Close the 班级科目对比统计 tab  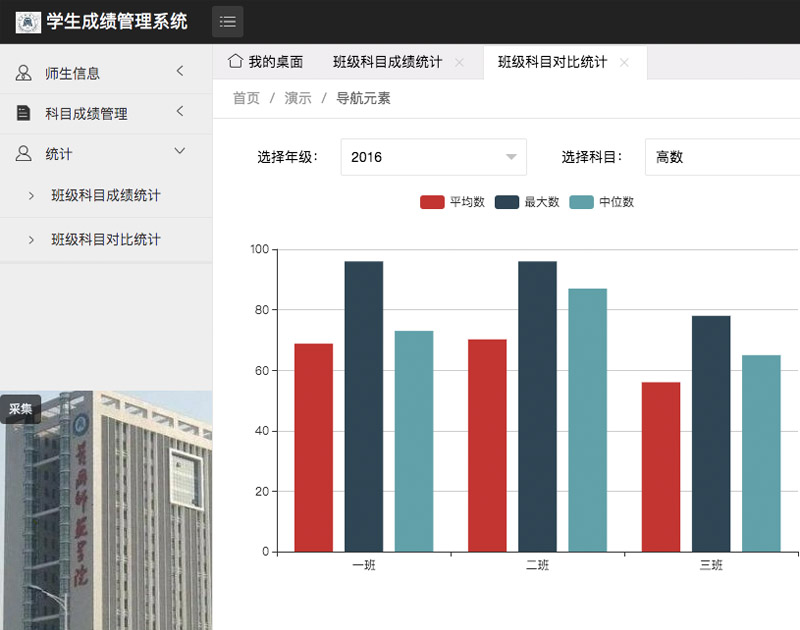pyautogui.click(x=624, y=62)
